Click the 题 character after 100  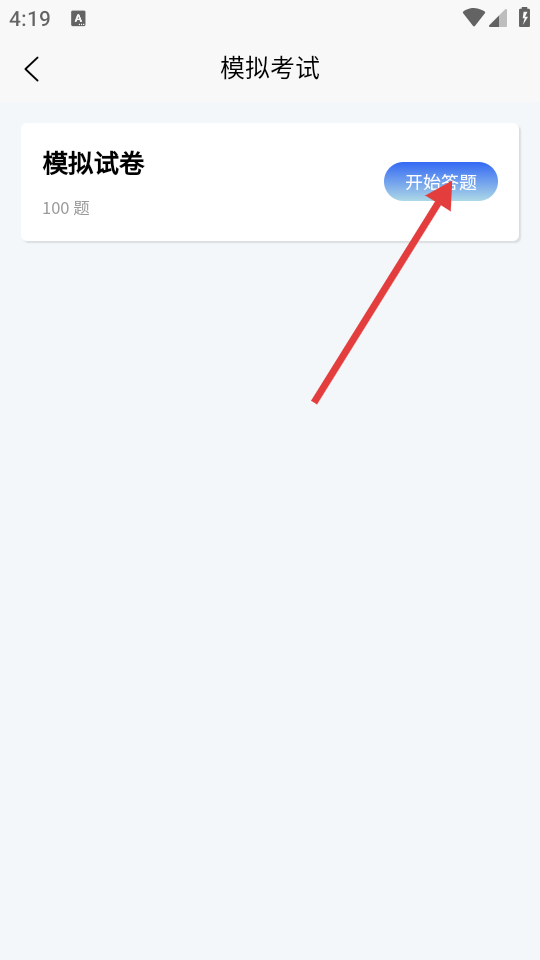point(81,208)
